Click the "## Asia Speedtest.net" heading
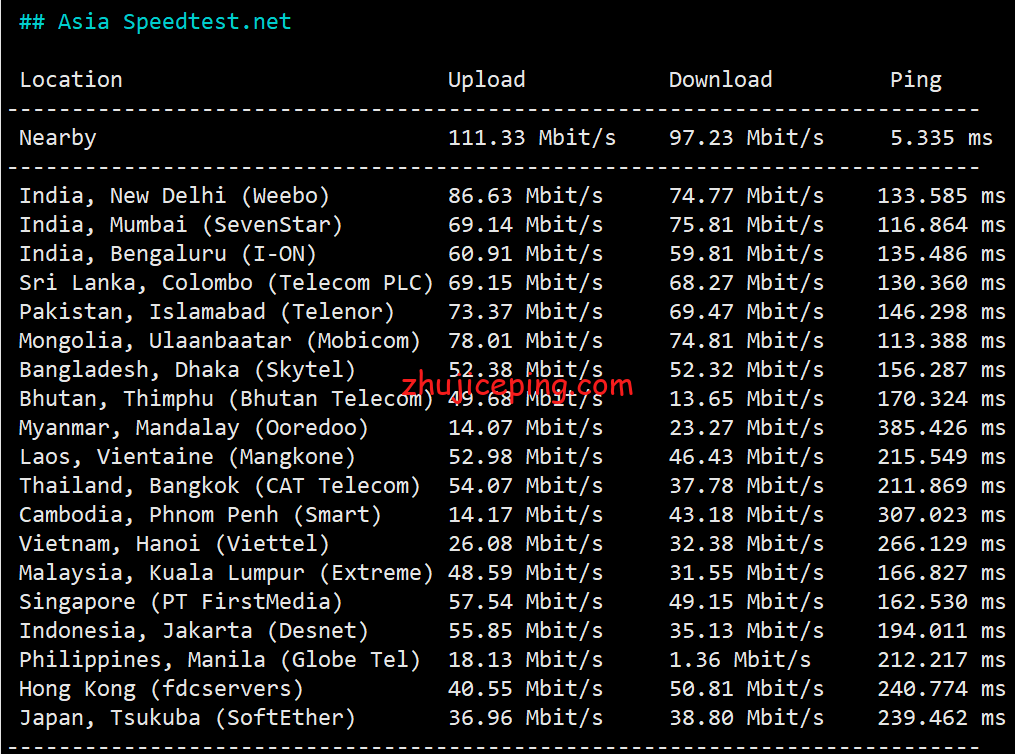This screenshot has width=1015, height=754. pos(155,22)
